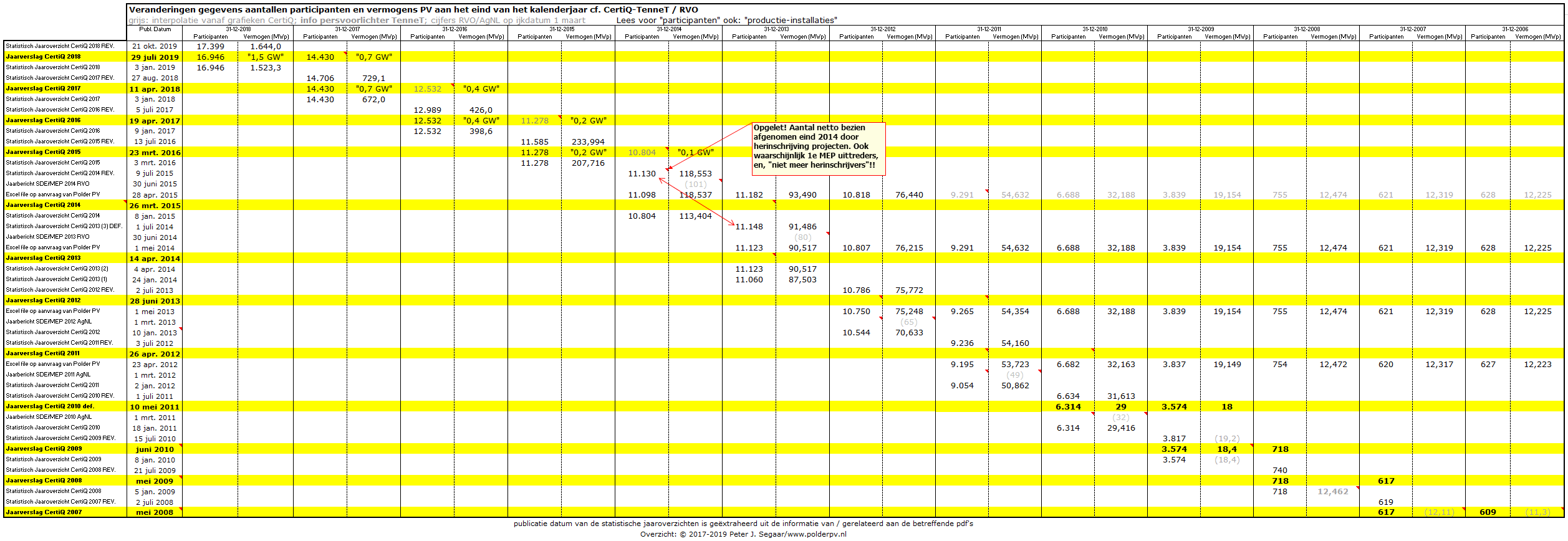Click the date cell 'mei 2008'
1568x541 pixels.
click(x=155, y=512)
